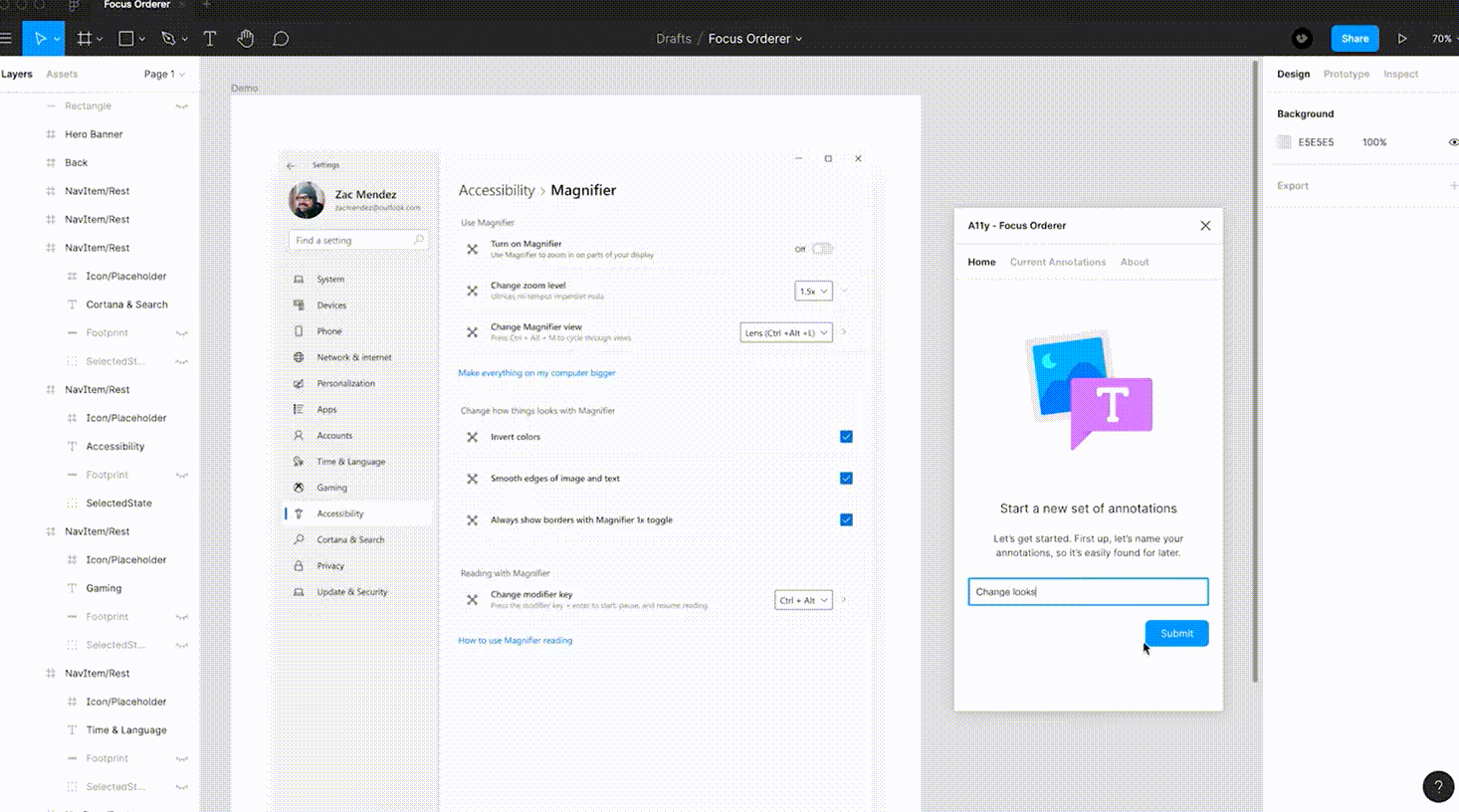Expand chevron next to Change zoom level
Viewport: 1459px width, 812px height.
click(844, 292)
